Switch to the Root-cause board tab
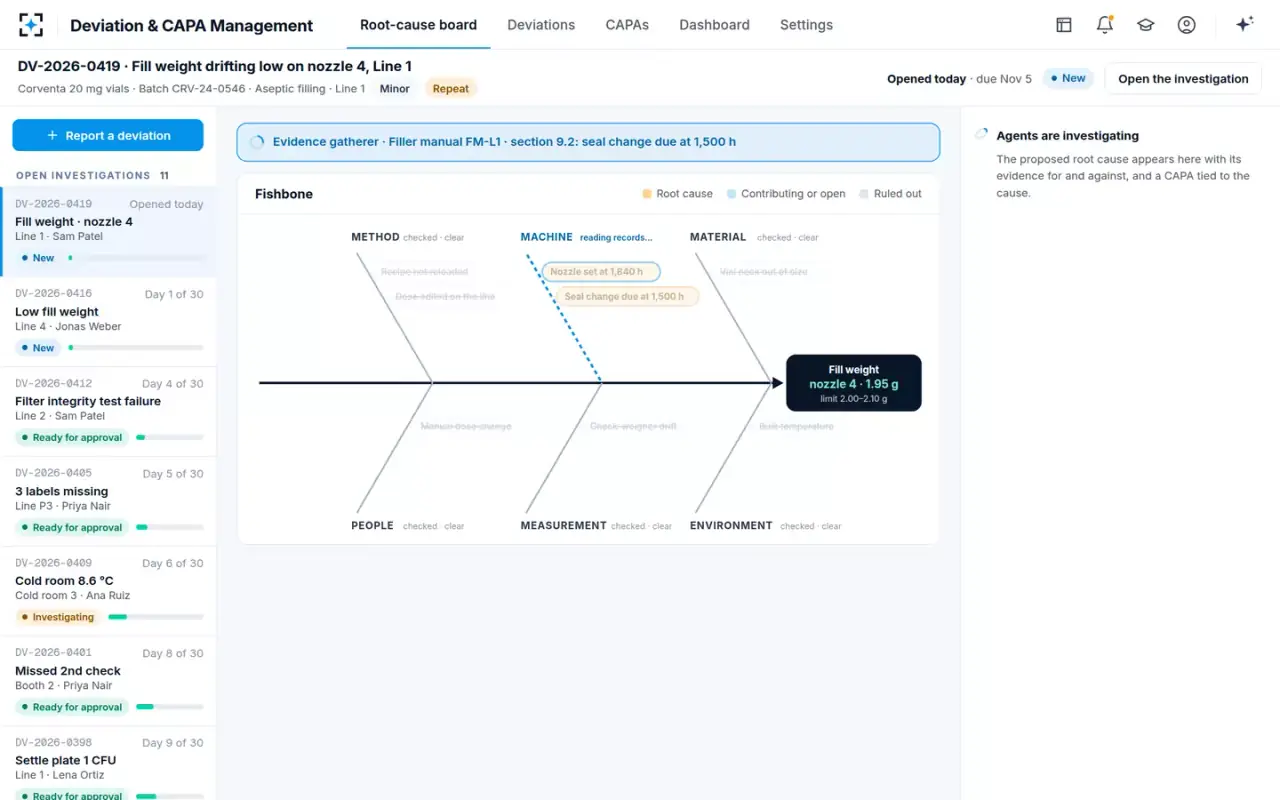This screenshot has height=800, width=1280. 418,25
